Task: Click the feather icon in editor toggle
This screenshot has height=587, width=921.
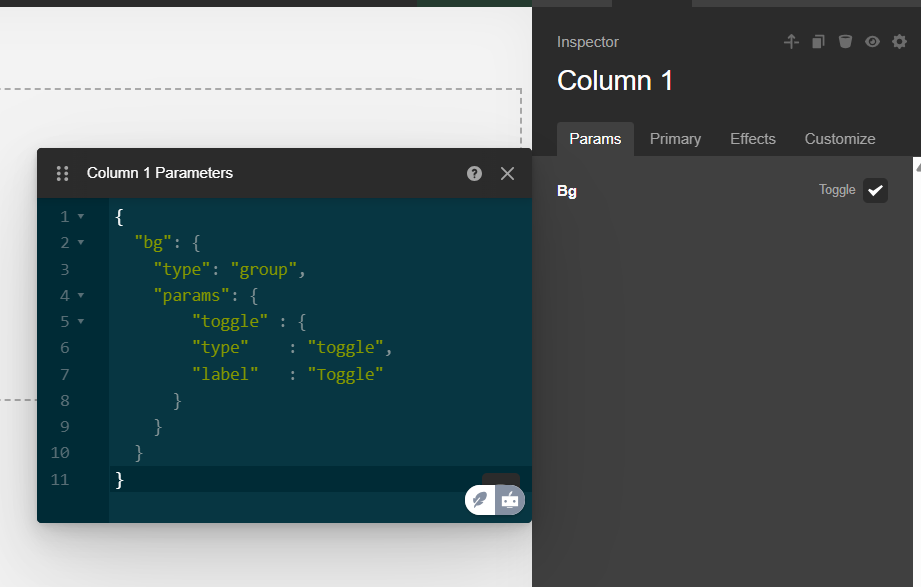Action: click(x=480, y=500)
